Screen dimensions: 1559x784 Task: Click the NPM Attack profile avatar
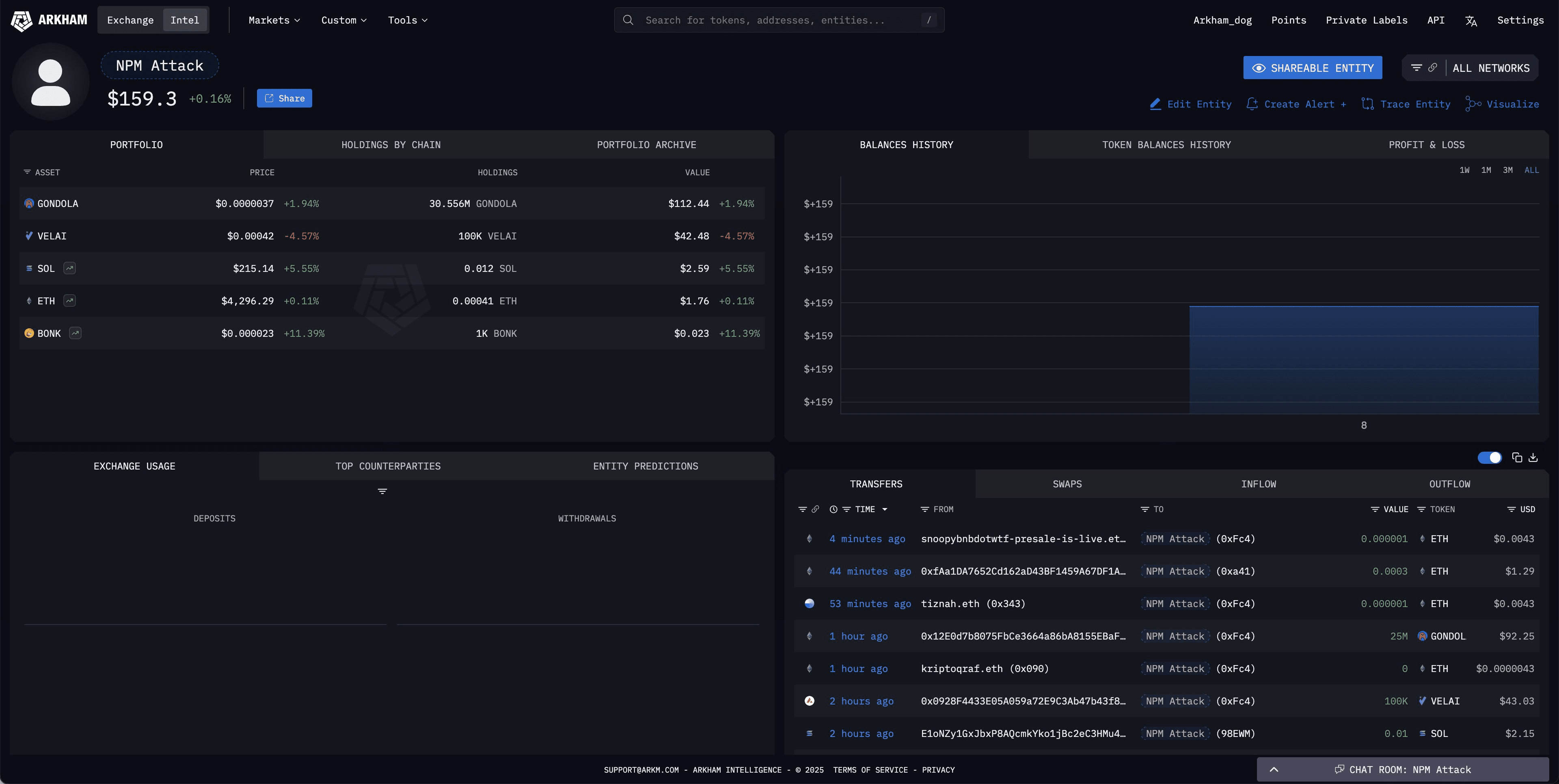pos(50,82)
